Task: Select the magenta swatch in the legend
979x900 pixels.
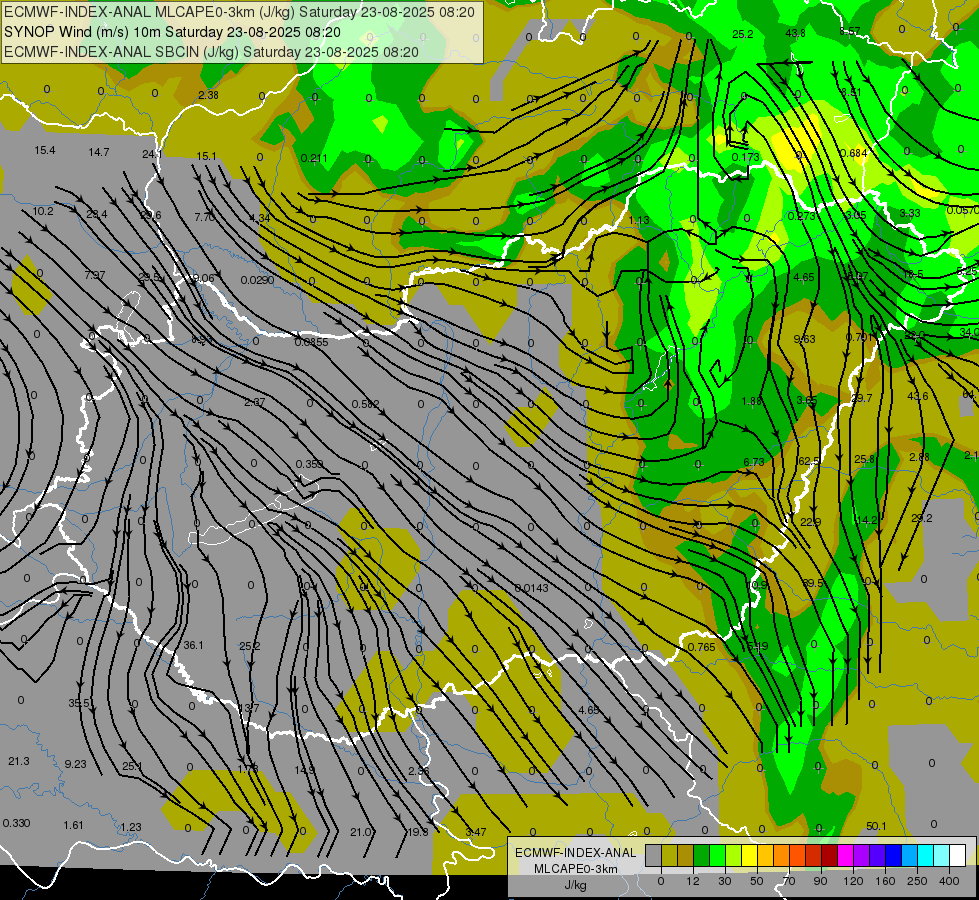Action: [845, 855]
